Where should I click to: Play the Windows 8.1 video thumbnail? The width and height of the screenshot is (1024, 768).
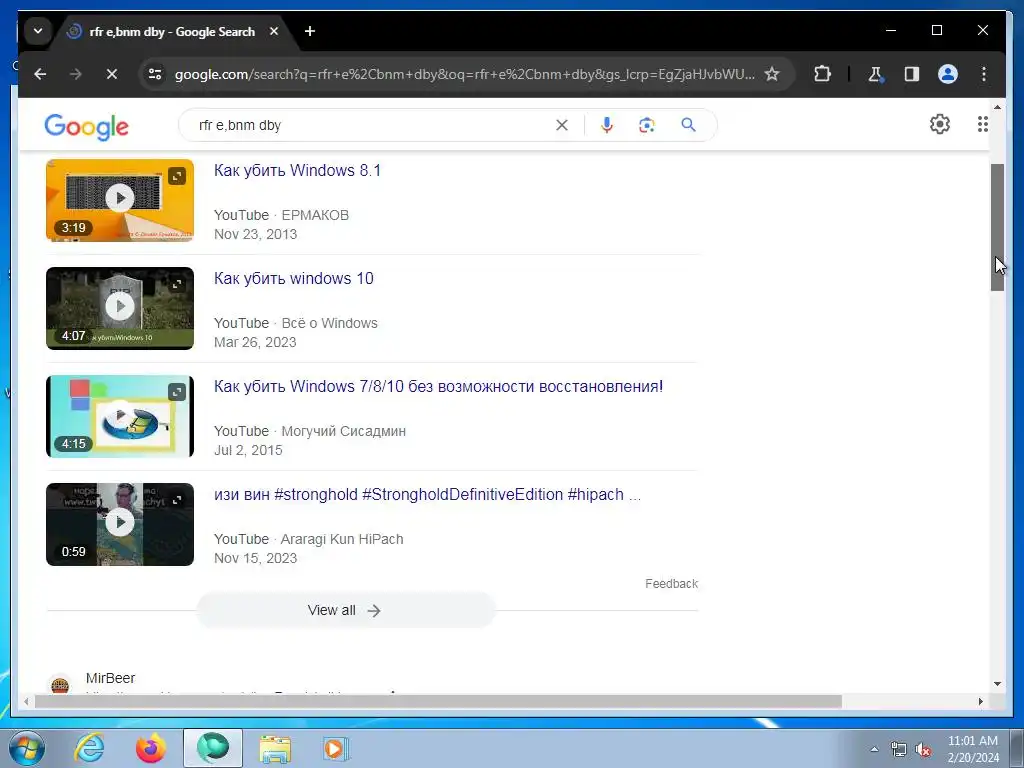click(120, 200)
